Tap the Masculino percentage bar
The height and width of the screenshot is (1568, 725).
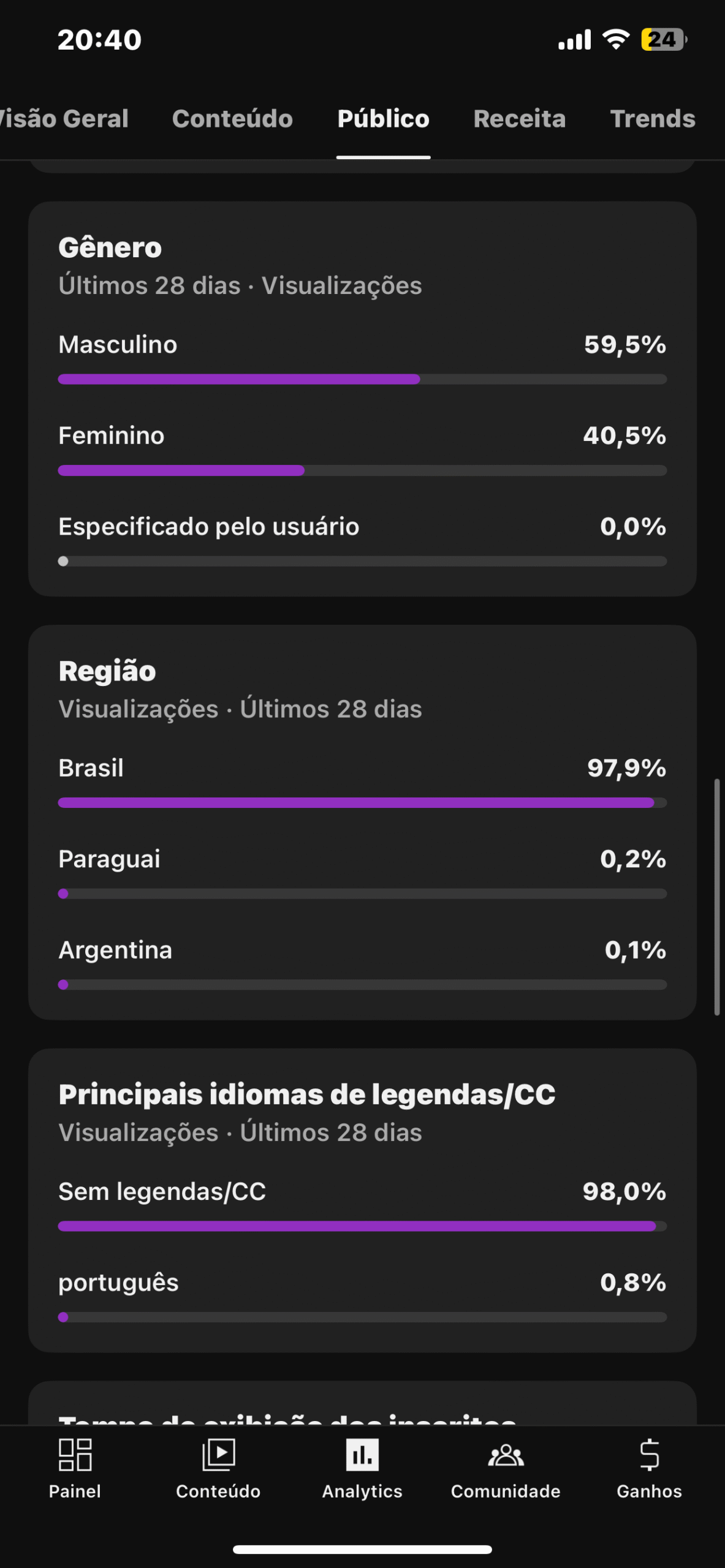362,379
